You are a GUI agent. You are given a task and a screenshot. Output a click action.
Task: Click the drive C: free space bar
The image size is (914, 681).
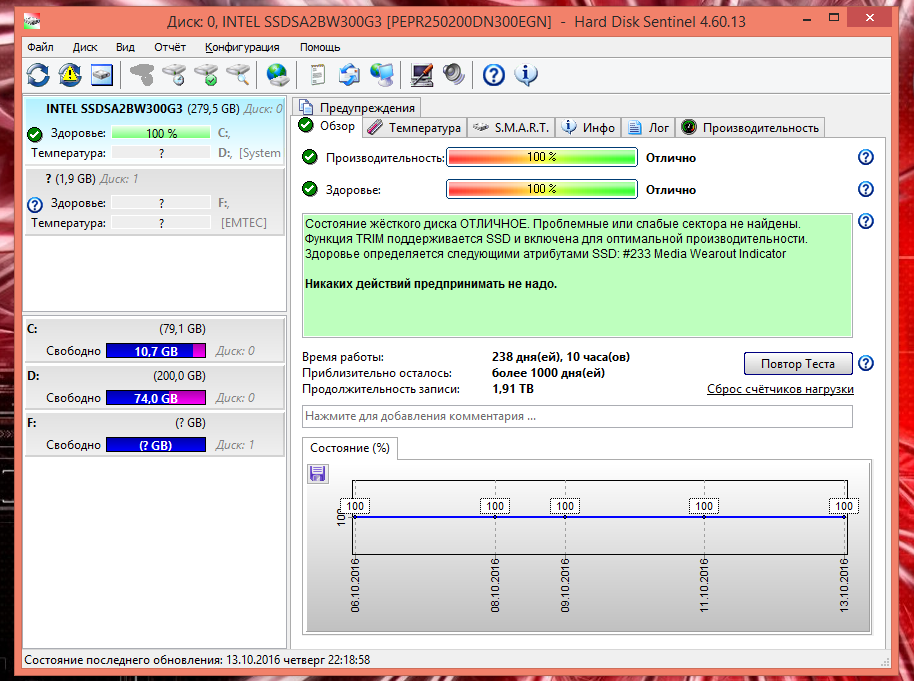pyautogui.click(x=155, y=351)
